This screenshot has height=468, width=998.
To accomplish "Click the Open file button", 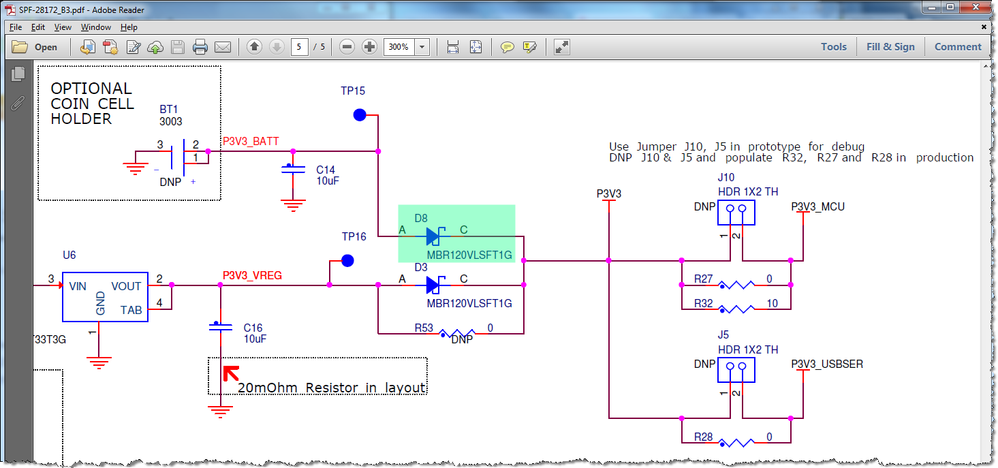I will [x=35, y=46].
